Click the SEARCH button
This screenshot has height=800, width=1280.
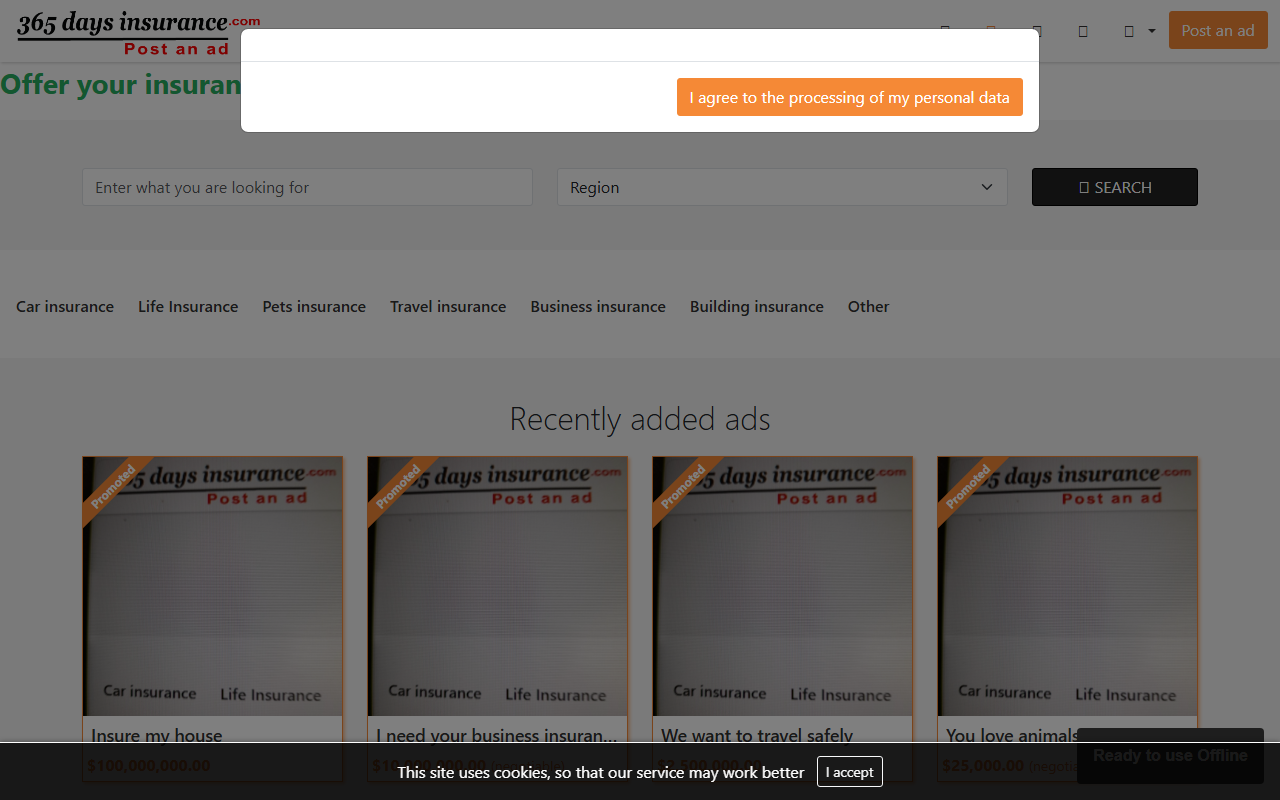[1114, 187]
